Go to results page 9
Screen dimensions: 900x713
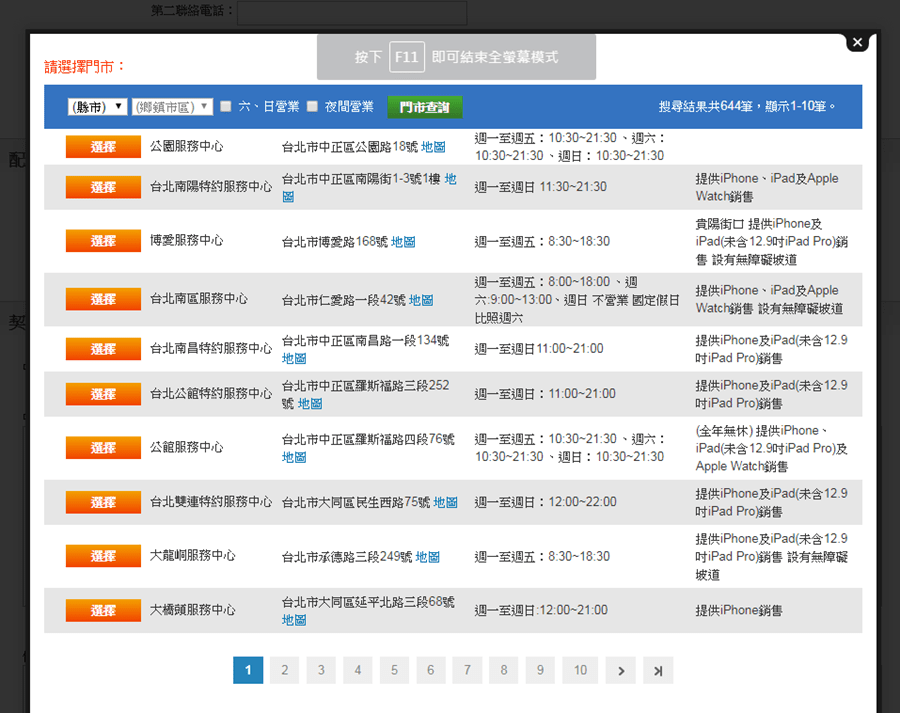click(540, 670)
